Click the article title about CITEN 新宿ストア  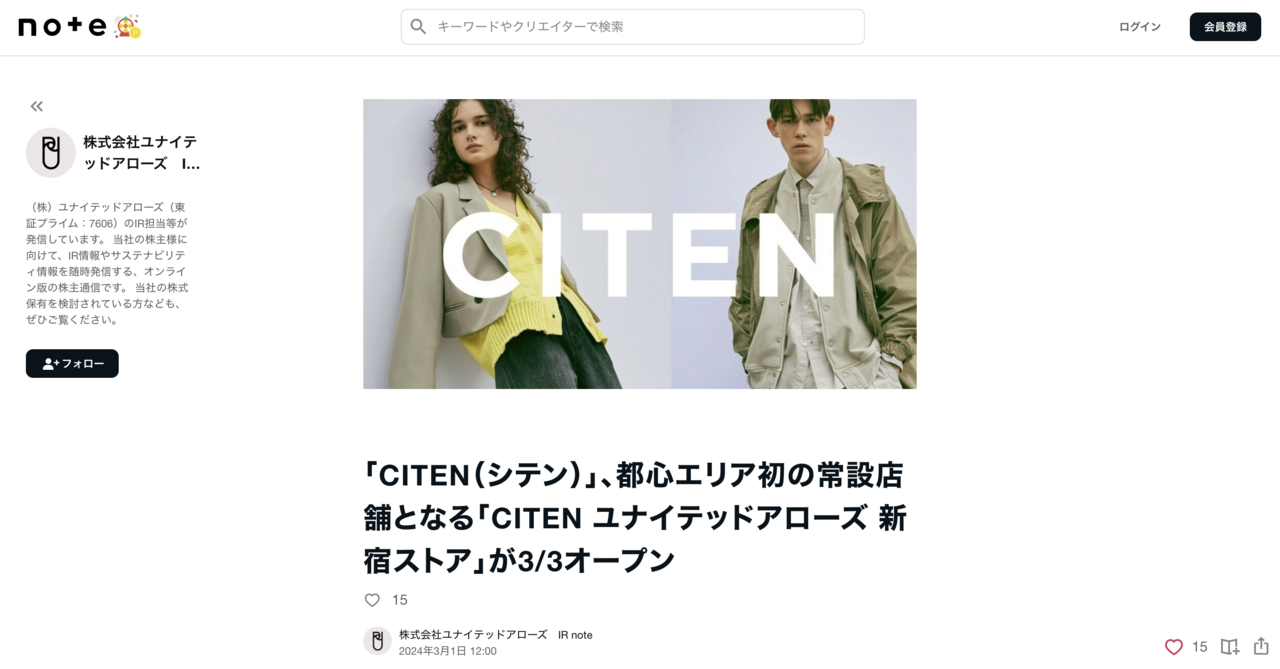[636, 517]
